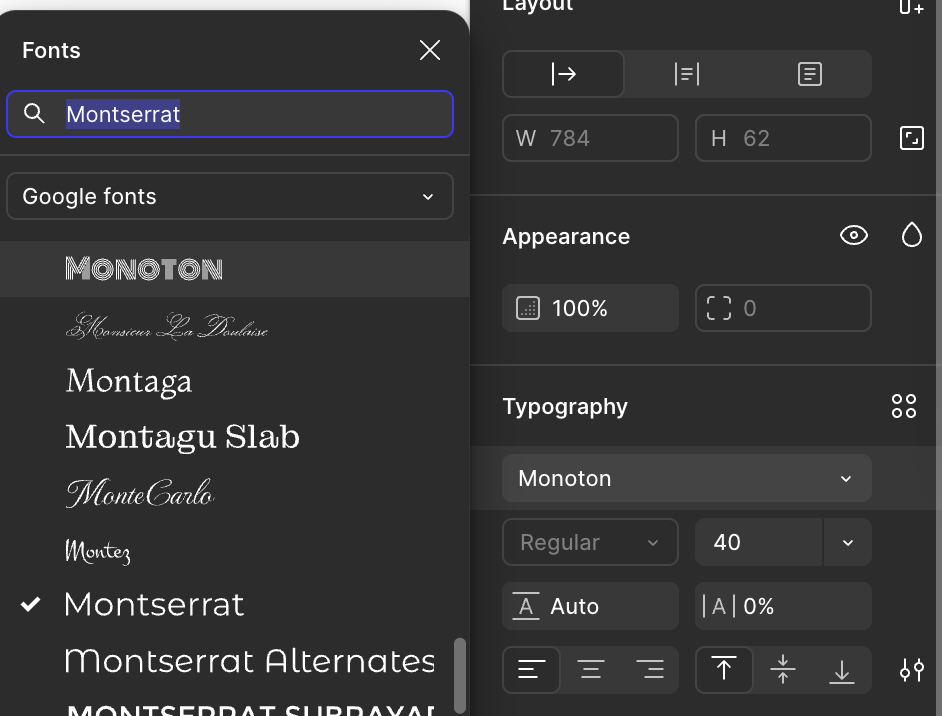Set auto width text layout
This screenshot has width=942, height=716.
(564, 74)
